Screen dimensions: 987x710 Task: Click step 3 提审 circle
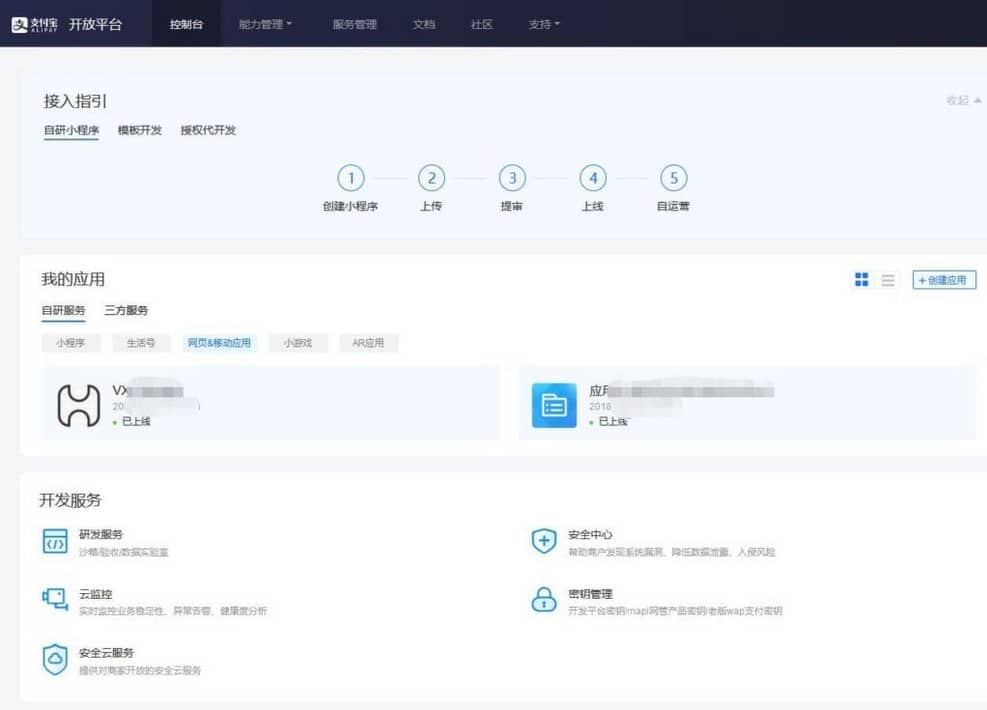point(512,178)
